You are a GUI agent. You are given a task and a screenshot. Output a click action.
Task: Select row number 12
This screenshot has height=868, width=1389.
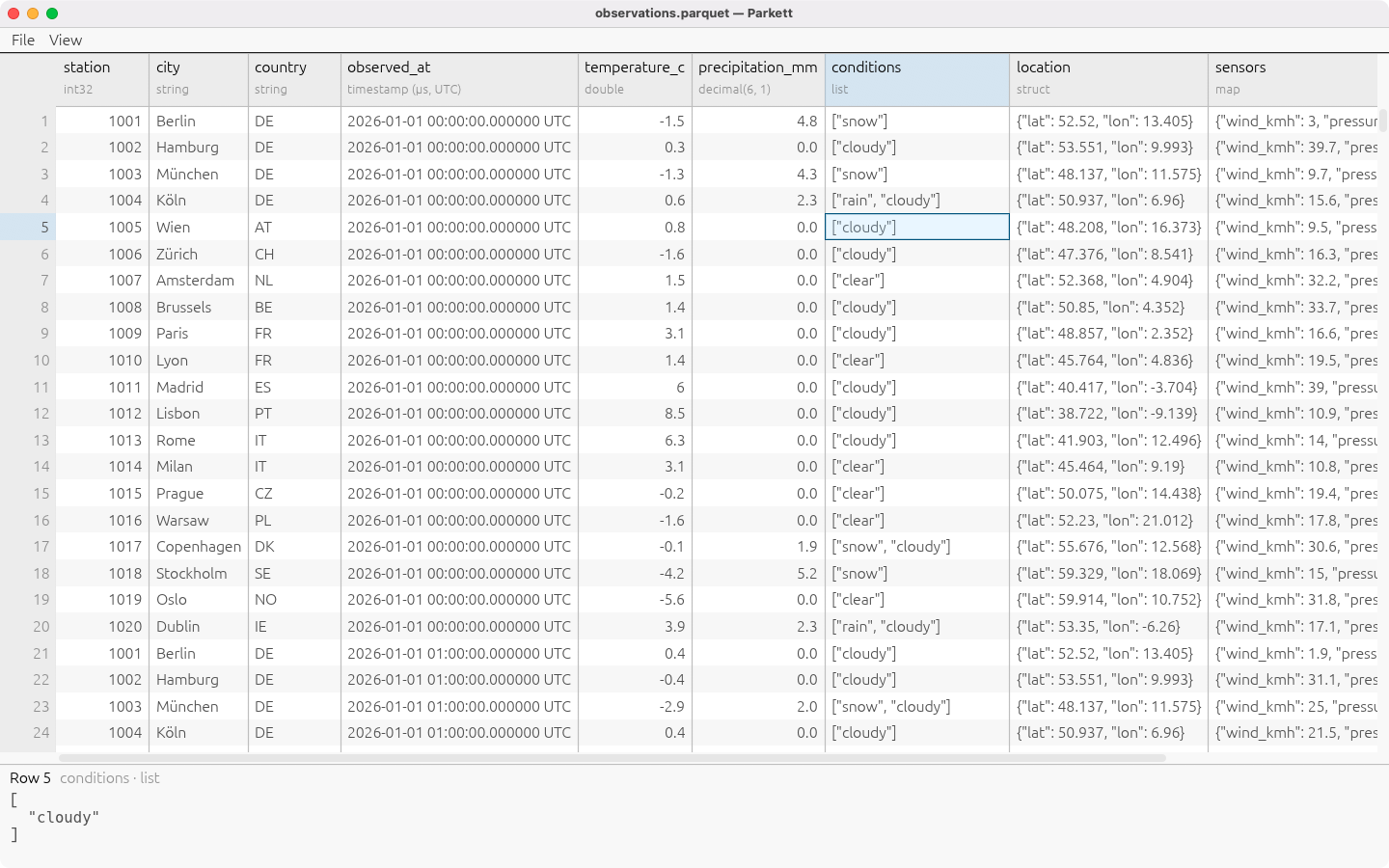click(28, 414)
